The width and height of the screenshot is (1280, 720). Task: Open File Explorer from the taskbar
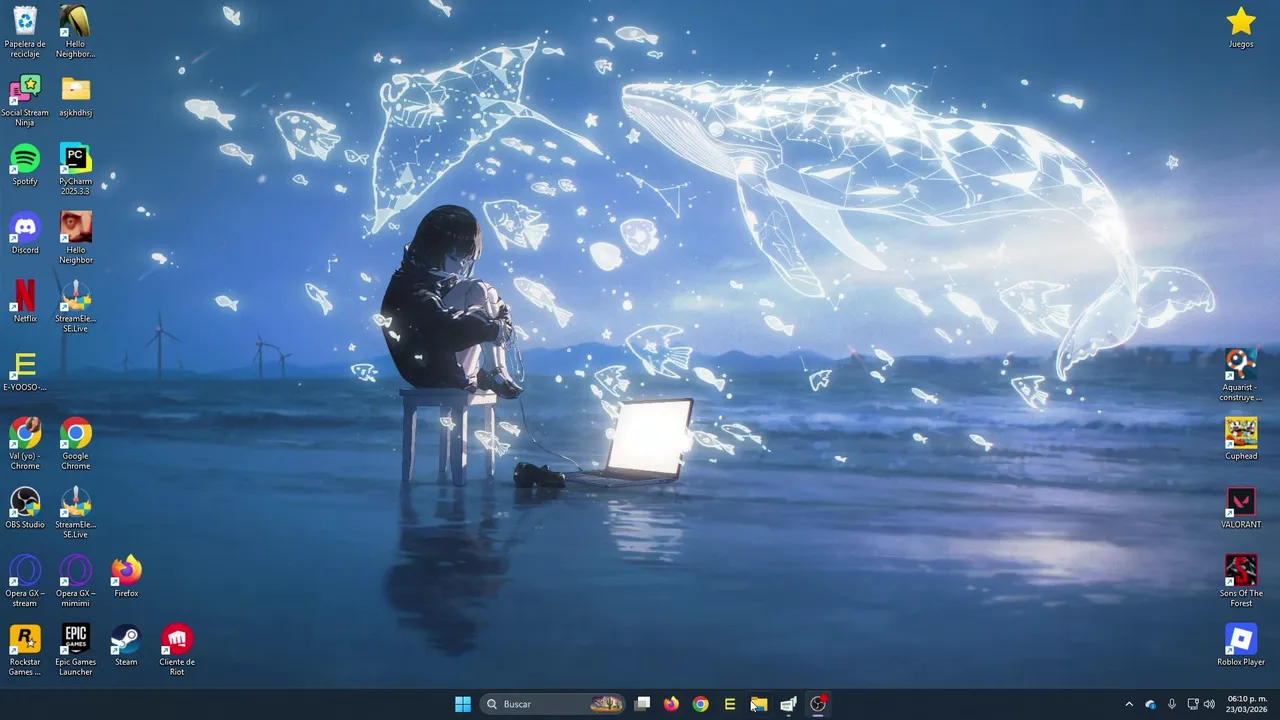tap(759, 704)
